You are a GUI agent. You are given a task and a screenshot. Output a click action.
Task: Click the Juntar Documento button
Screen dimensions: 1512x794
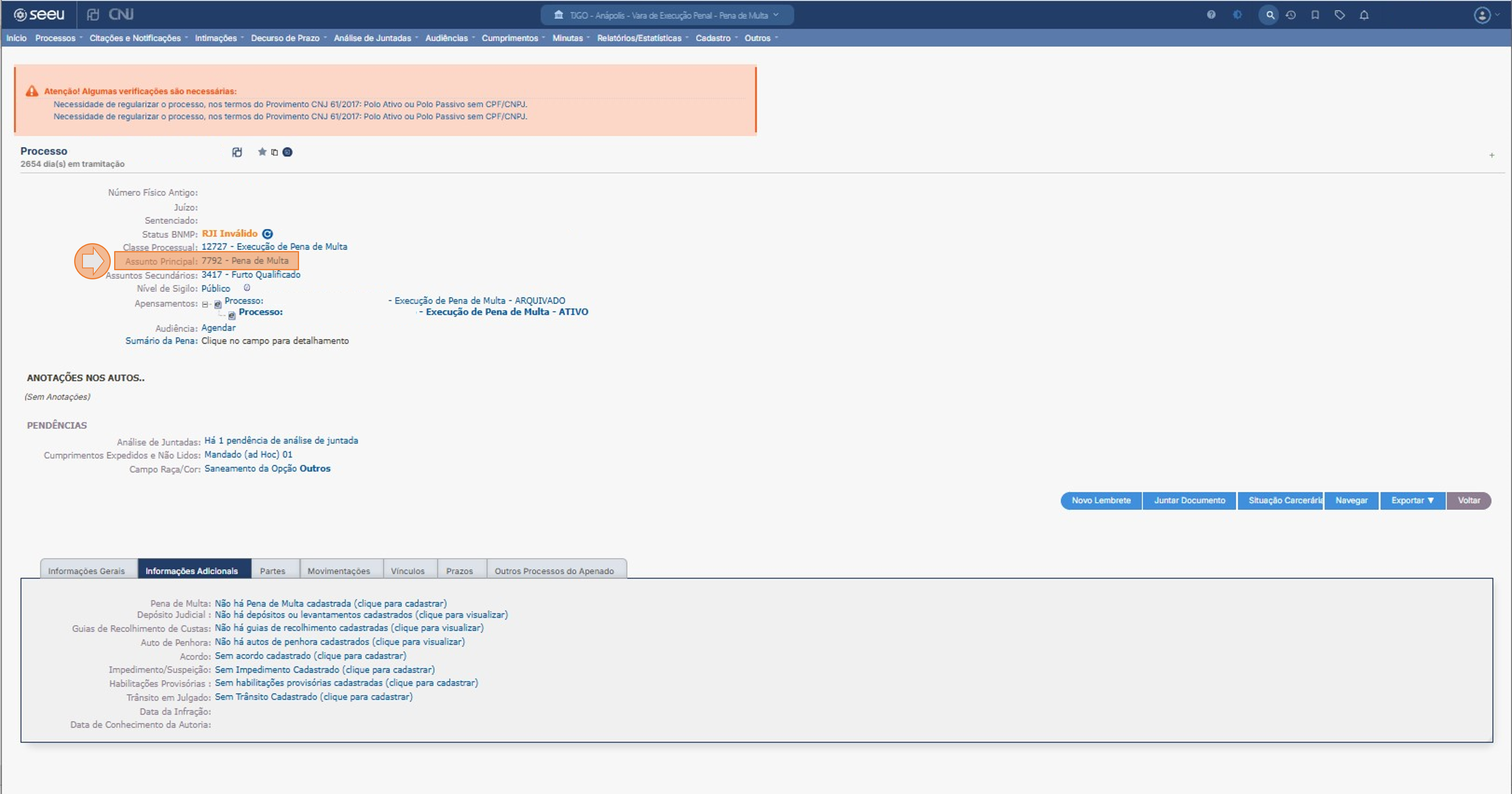coord(1189,500)
